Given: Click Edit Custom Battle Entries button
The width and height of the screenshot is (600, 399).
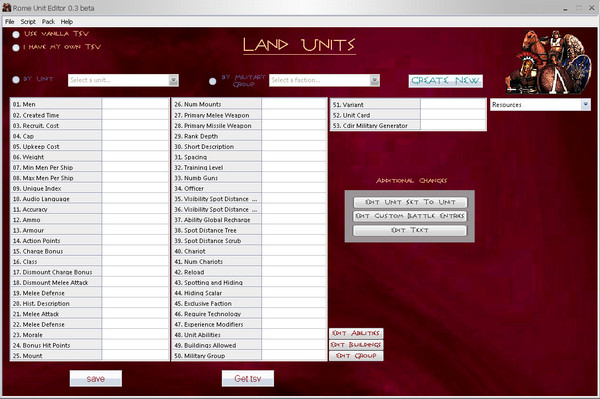Looking at the screenshot, I should pyautogui.click(x=410, y=216).
